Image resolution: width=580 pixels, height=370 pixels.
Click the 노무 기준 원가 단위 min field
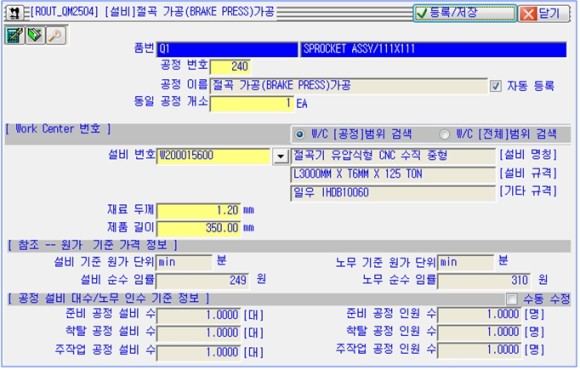coord(466,262)
